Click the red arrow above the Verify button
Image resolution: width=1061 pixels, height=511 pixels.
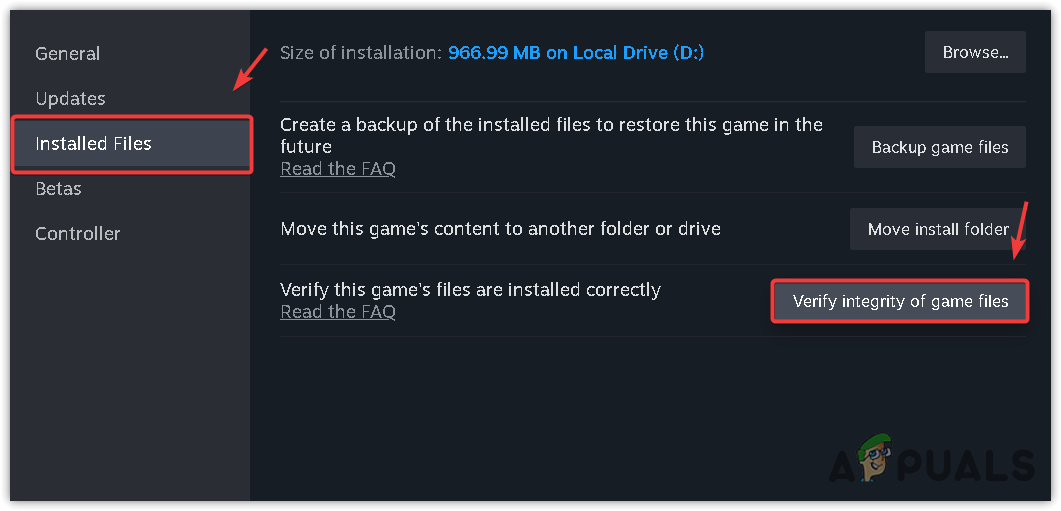pos(1021,230)
